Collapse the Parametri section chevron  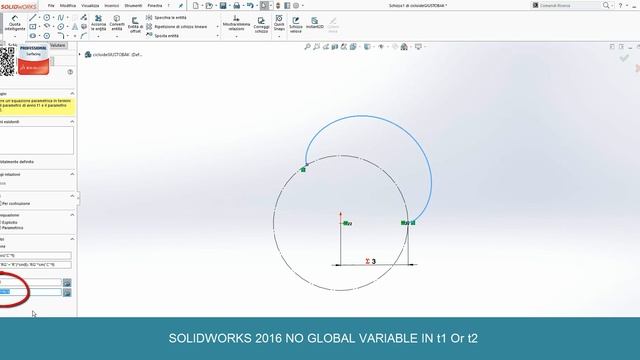click(x=72, y=239)
